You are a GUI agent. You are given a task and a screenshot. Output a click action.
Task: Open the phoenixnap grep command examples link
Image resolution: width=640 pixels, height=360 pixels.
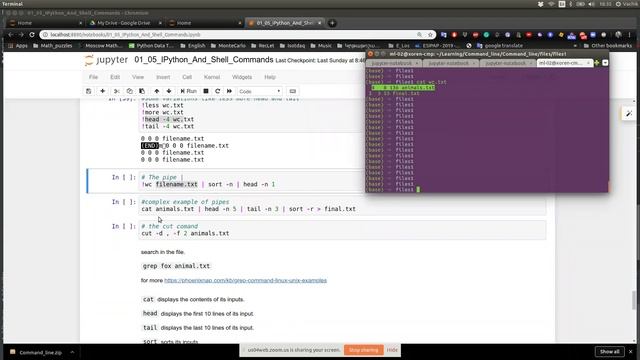pos(245,280)
